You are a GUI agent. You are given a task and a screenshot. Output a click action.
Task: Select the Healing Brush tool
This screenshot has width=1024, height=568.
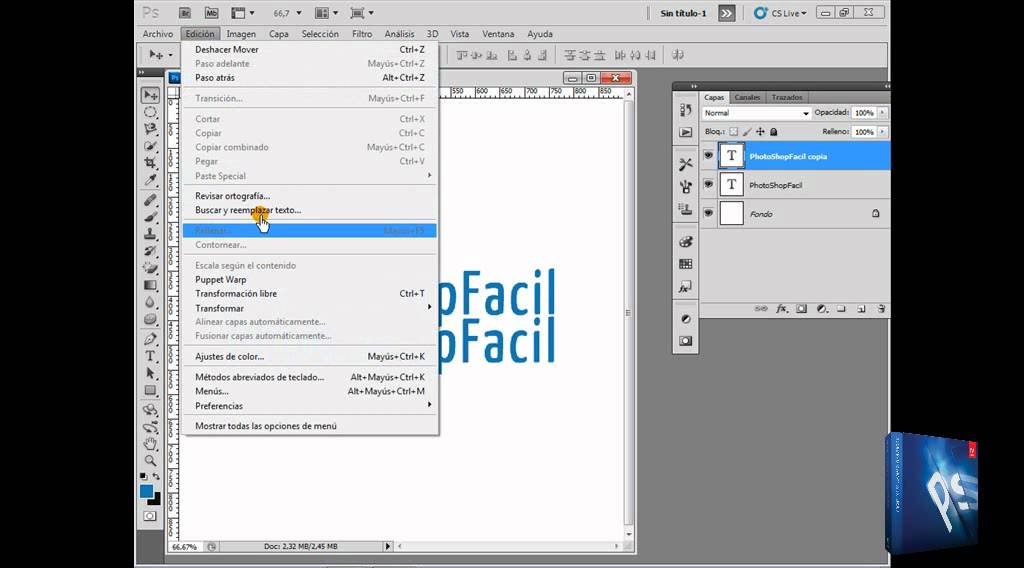(x=150, y=200)
